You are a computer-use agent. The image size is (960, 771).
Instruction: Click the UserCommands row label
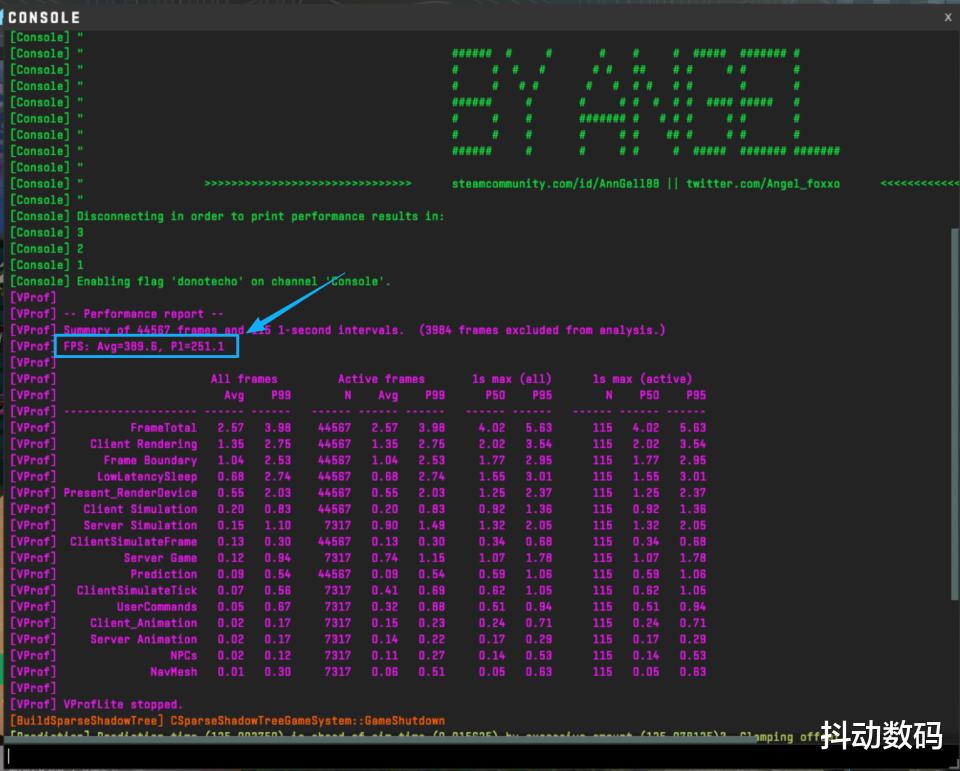157,607
